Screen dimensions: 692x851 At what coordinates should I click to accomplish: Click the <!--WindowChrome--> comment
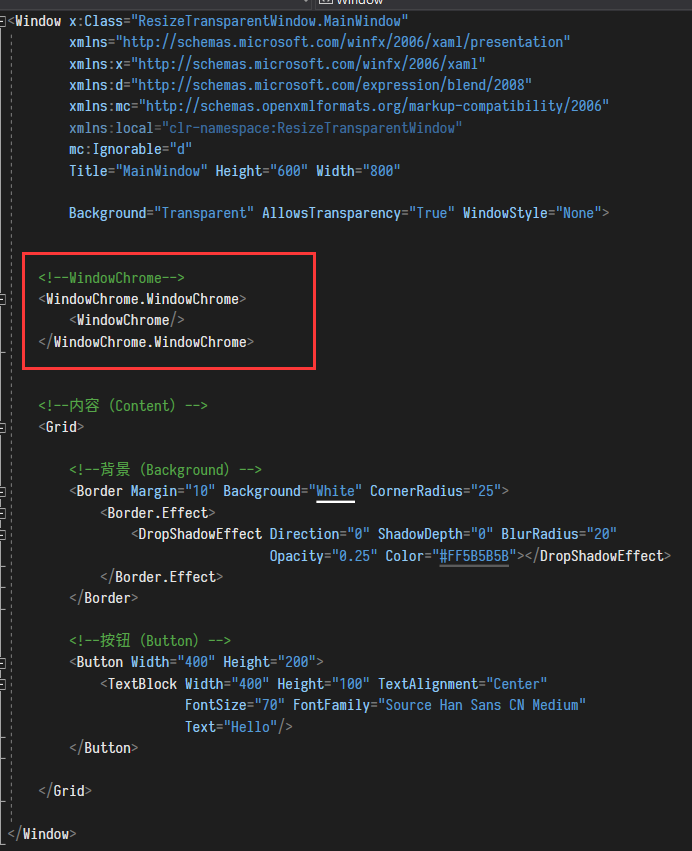click(x=111, y=278)
